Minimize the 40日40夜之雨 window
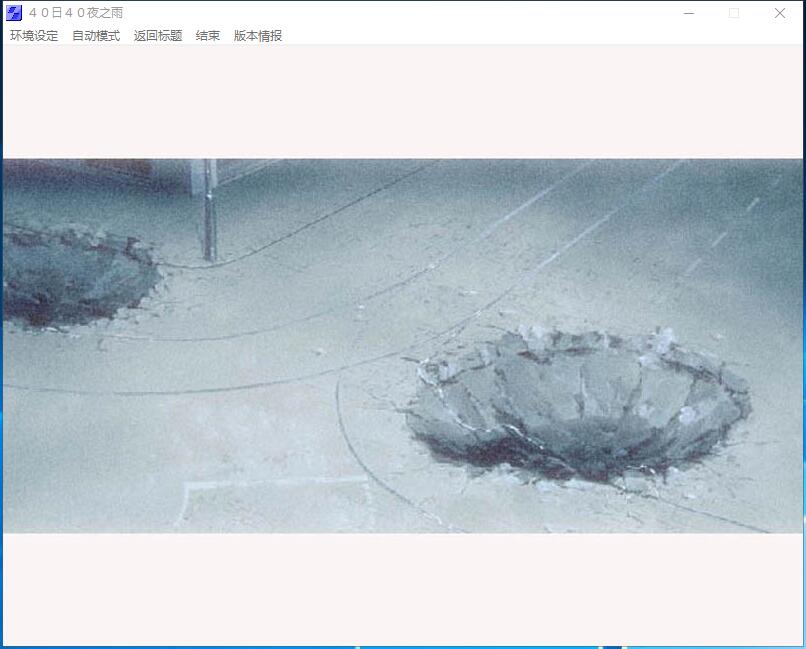 pos(688,13)
